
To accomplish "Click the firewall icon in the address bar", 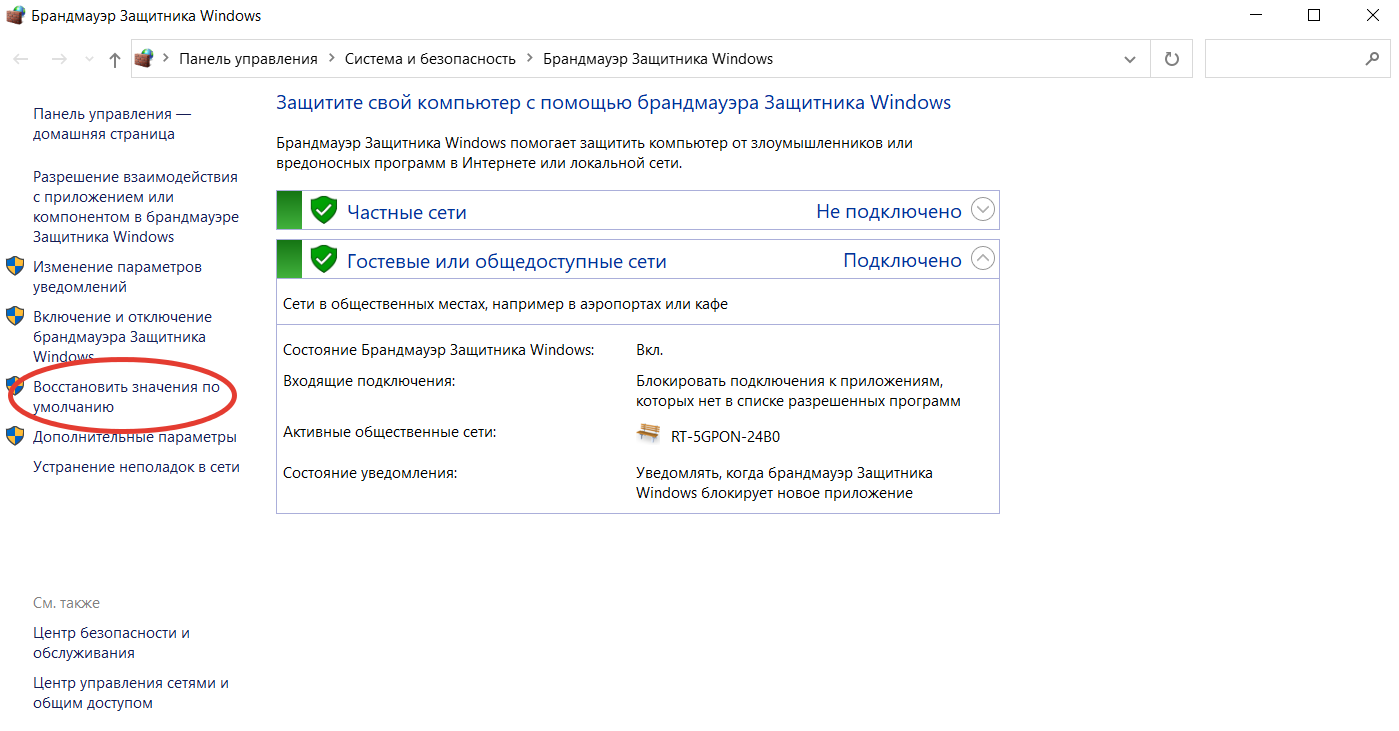I will 145,58.
